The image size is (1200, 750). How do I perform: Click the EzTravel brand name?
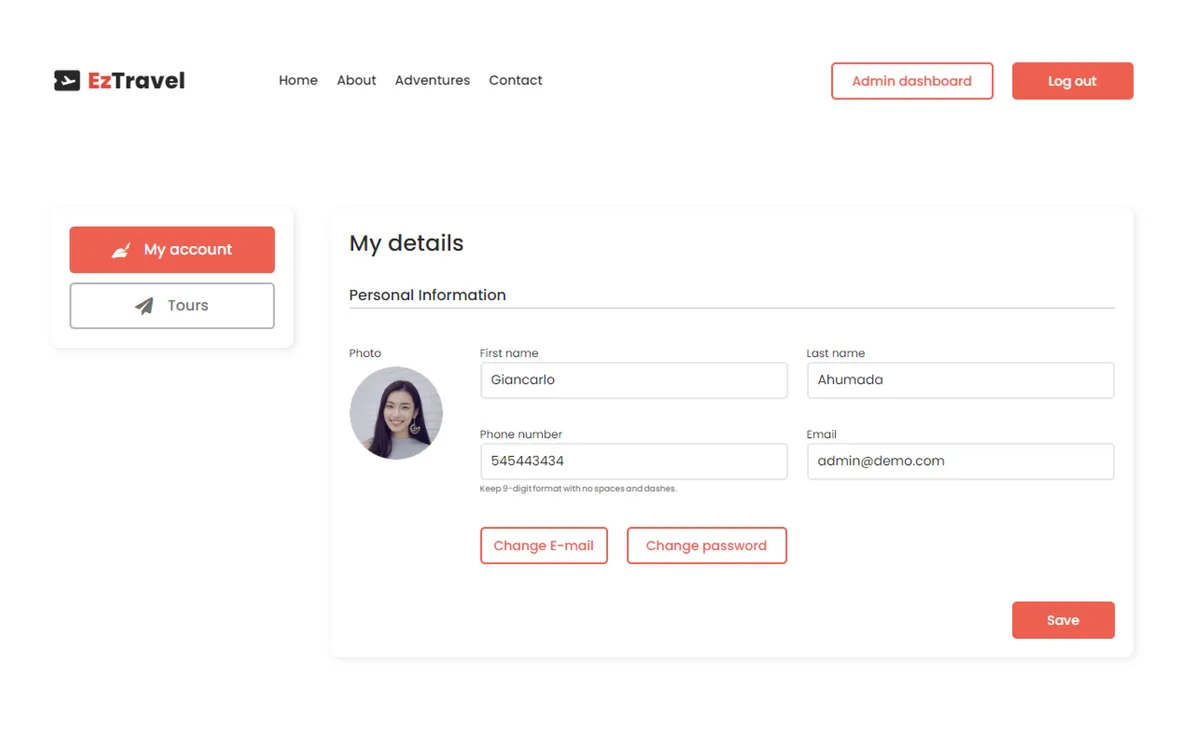tap(136, 81)
